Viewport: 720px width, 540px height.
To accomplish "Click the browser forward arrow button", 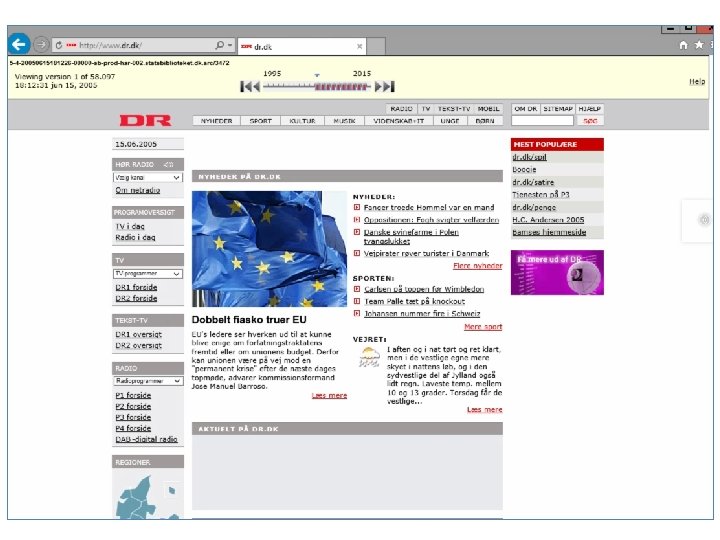I will click(x=41, y=45).
